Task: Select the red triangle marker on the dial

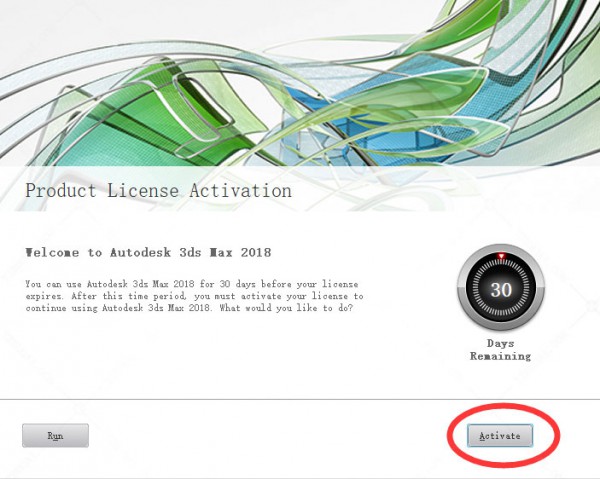Action: point(501,256)
